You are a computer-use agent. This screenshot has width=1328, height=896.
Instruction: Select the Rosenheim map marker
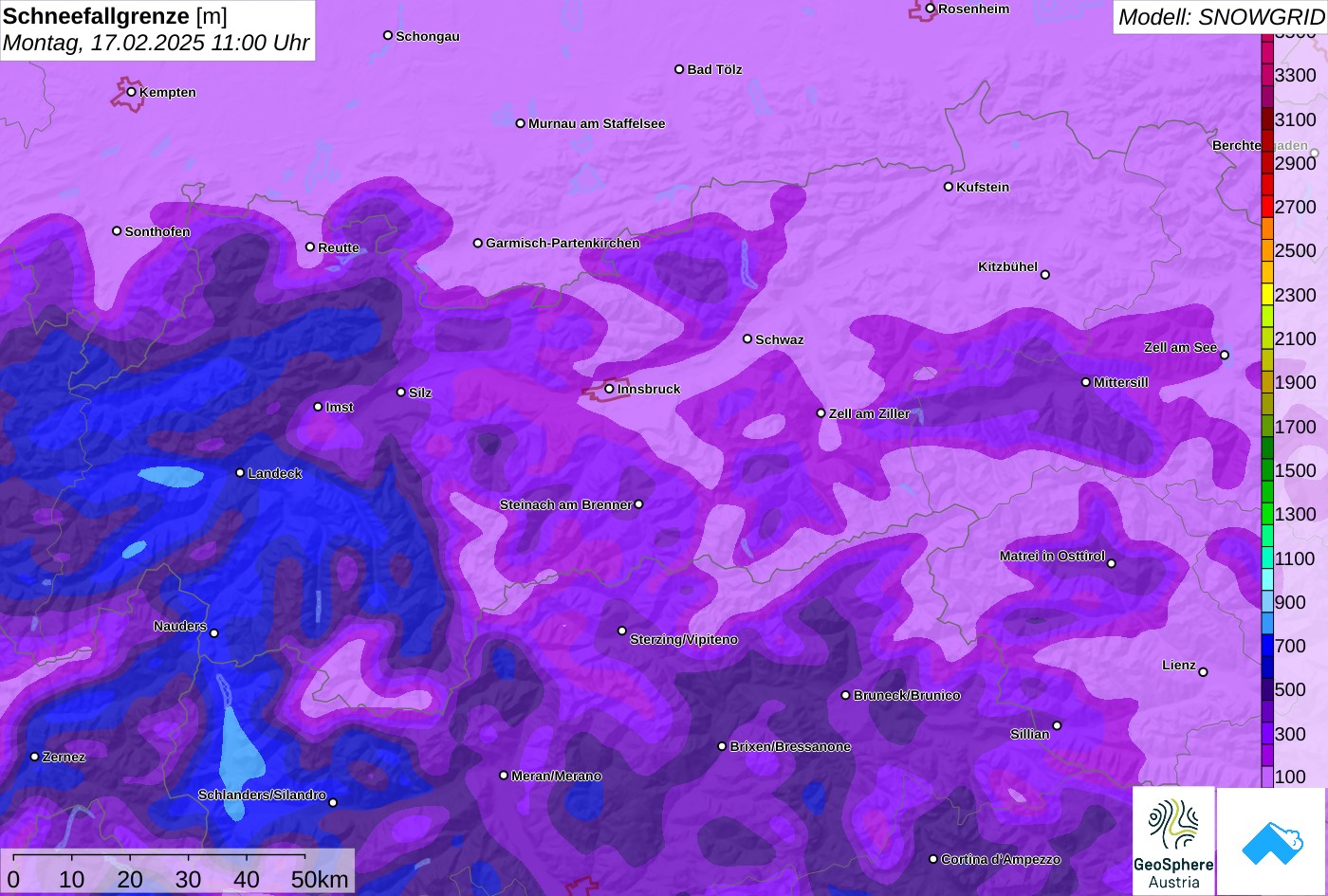click(930, 9)
